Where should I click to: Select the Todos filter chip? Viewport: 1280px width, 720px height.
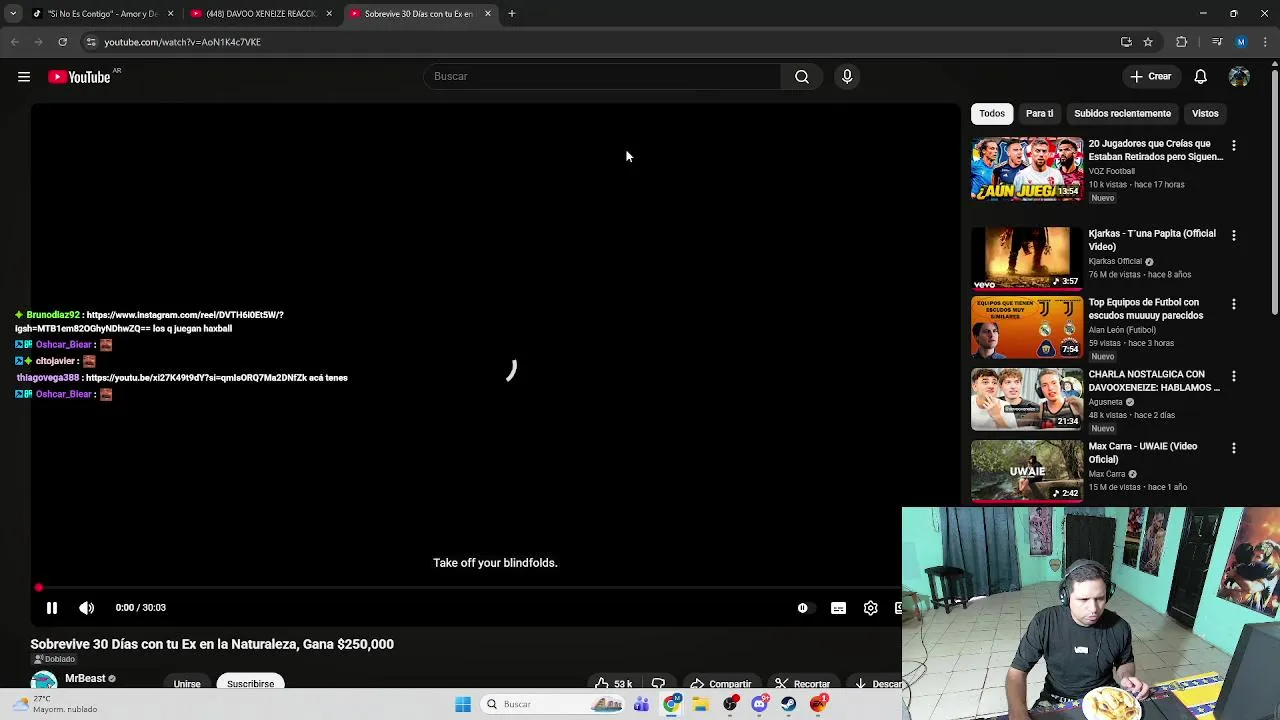click(x=992, y=114)
